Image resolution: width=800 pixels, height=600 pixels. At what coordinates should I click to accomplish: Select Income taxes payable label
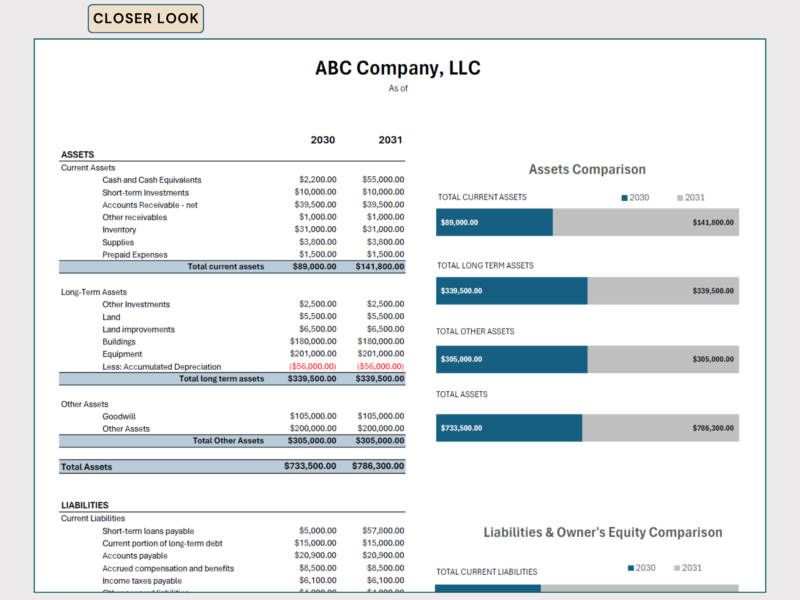point(142,581)
